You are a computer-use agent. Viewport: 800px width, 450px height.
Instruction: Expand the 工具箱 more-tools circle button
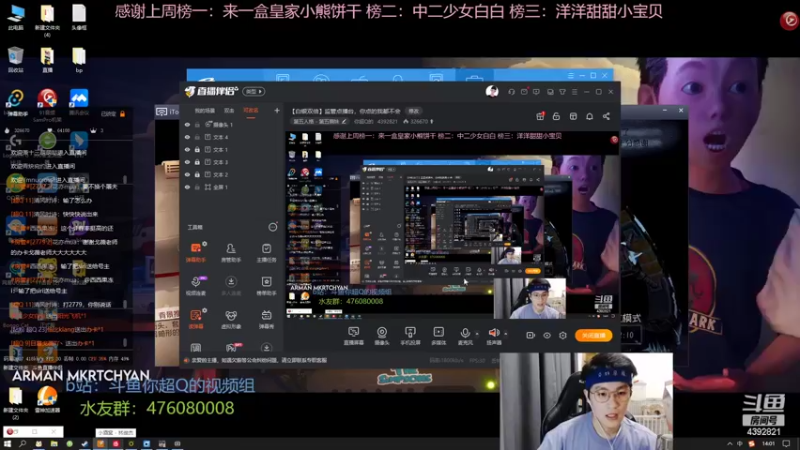pos(273,227)
